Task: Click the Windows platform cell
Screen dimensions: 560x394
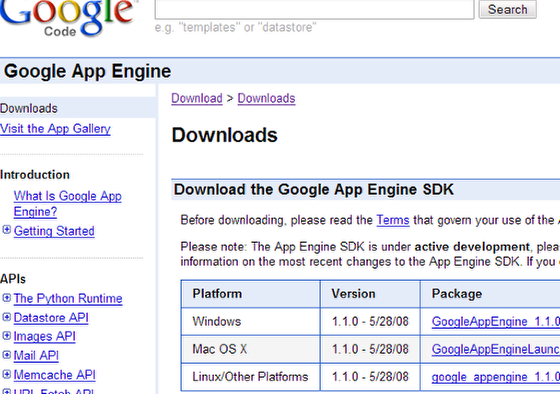Action: (251, 321)
